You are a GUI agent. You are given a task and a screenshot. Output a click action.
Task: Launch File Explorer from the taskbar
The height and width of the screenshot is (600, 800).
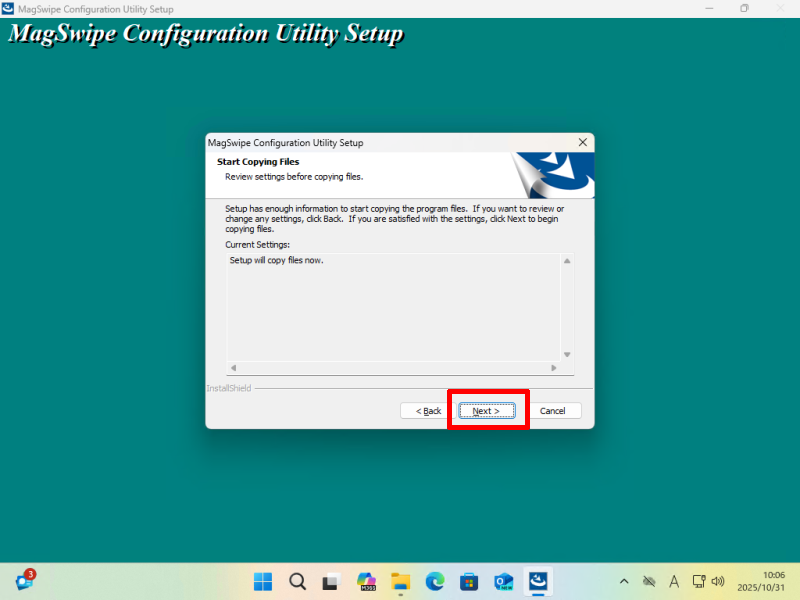click(x=400, y=581)
